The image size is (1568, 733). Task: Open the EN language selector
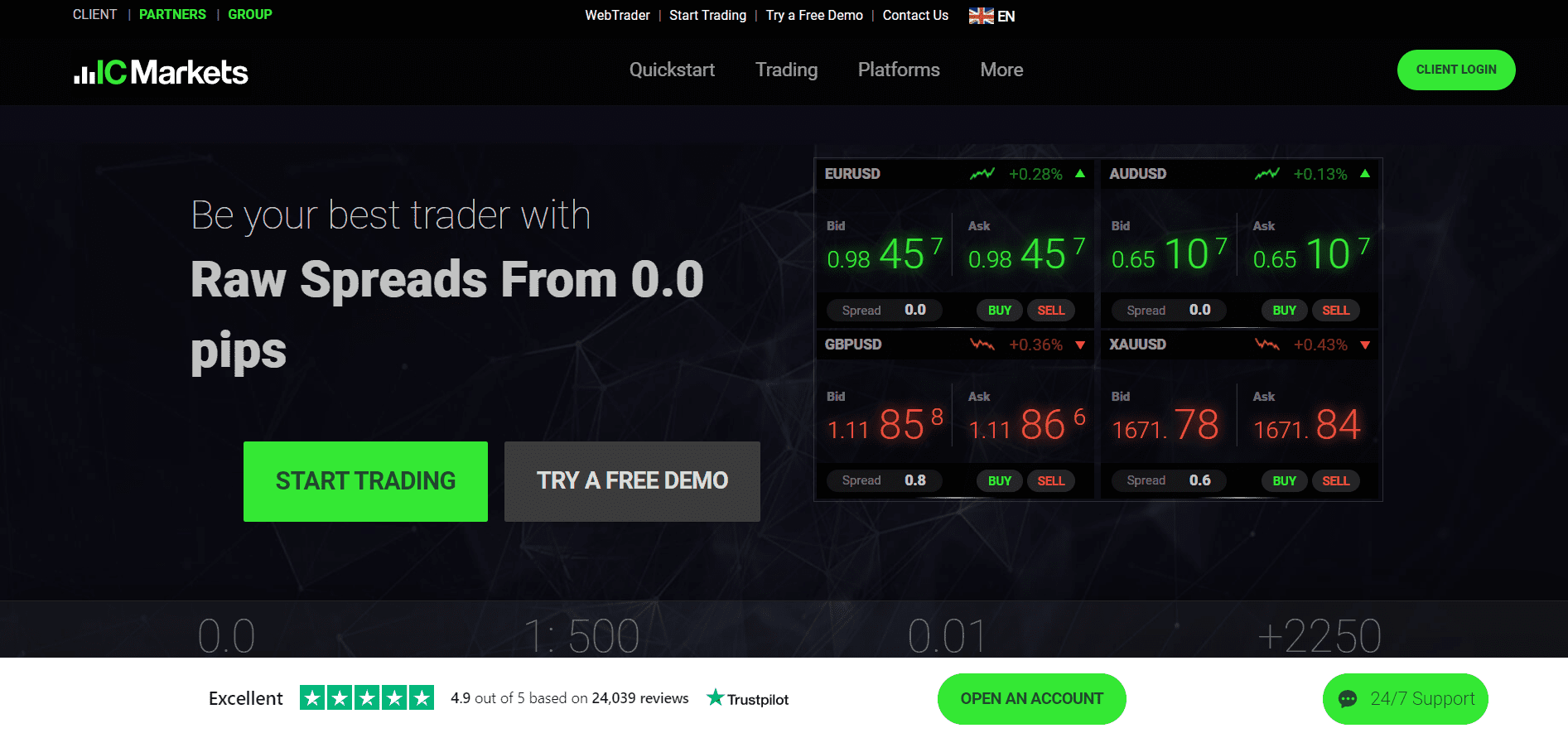coord(992,16)
